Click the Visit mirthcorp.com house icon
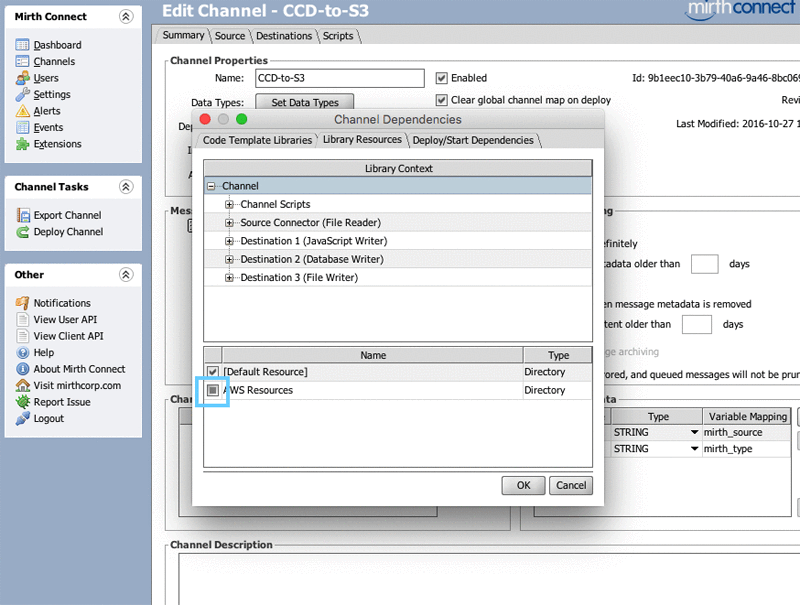Image resolution: width=800 pixels, height=605 pixels. (x=22, y=385)
